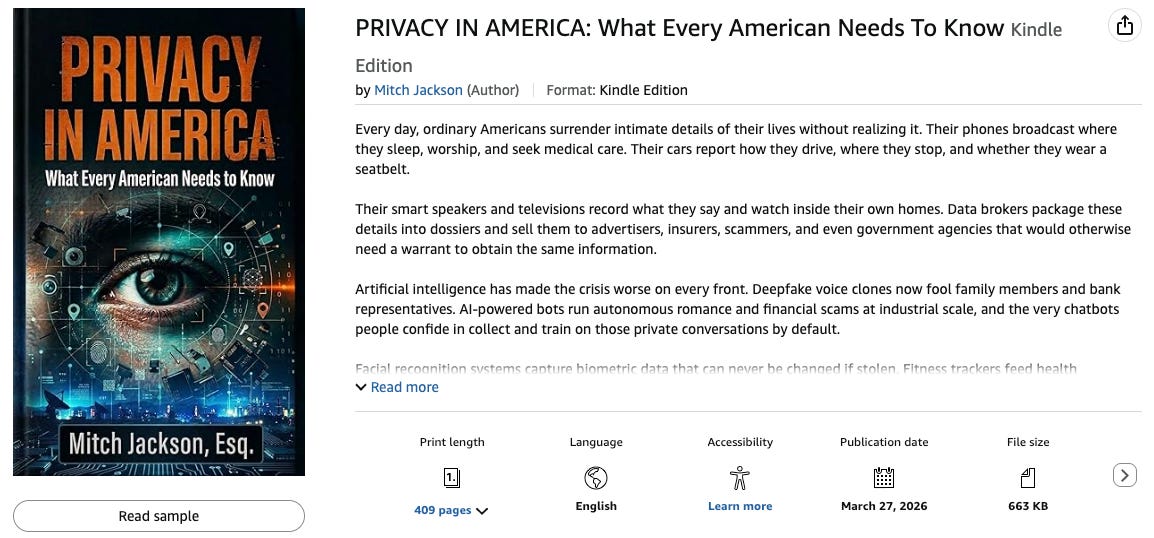The image size is (1154, 538).
Task: Click the Kindle Edition format label
Action: click(x=643, y=91)
